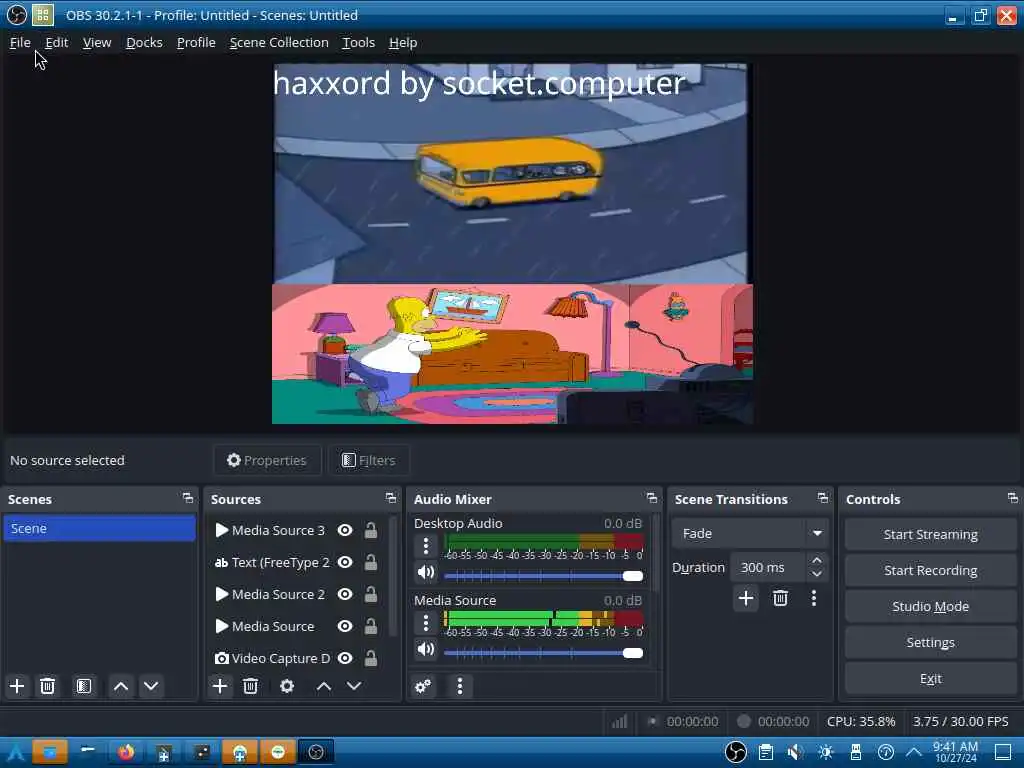The image size is (1024, 768).
Task: Select the Scene item in Scenes list
Action: tap(99, 528)
